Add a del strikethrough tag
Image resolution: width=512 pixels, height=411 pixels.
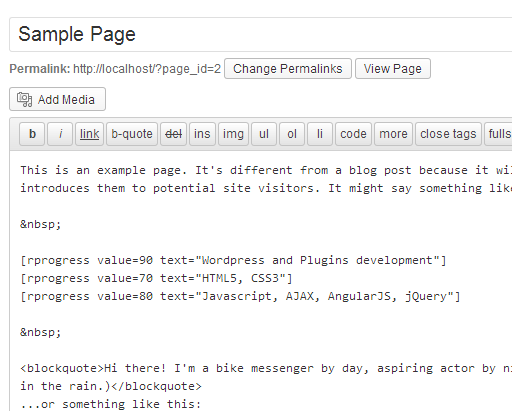(173, 134)
